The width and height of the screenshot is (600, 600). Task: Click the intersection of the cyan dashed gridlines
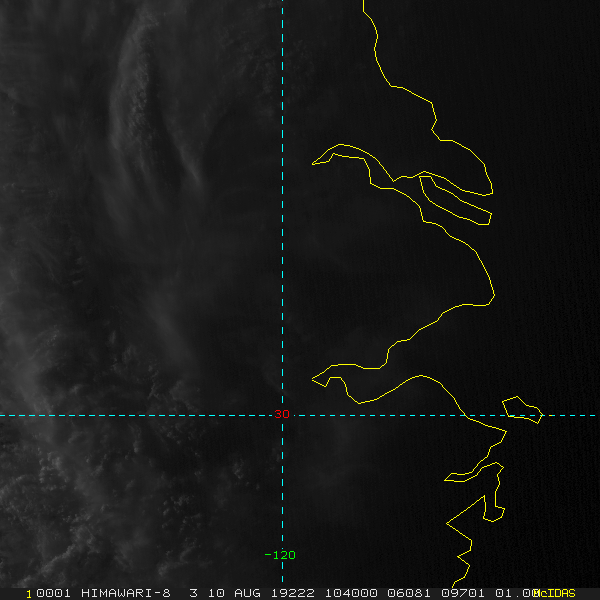click(x=282, y=415)
